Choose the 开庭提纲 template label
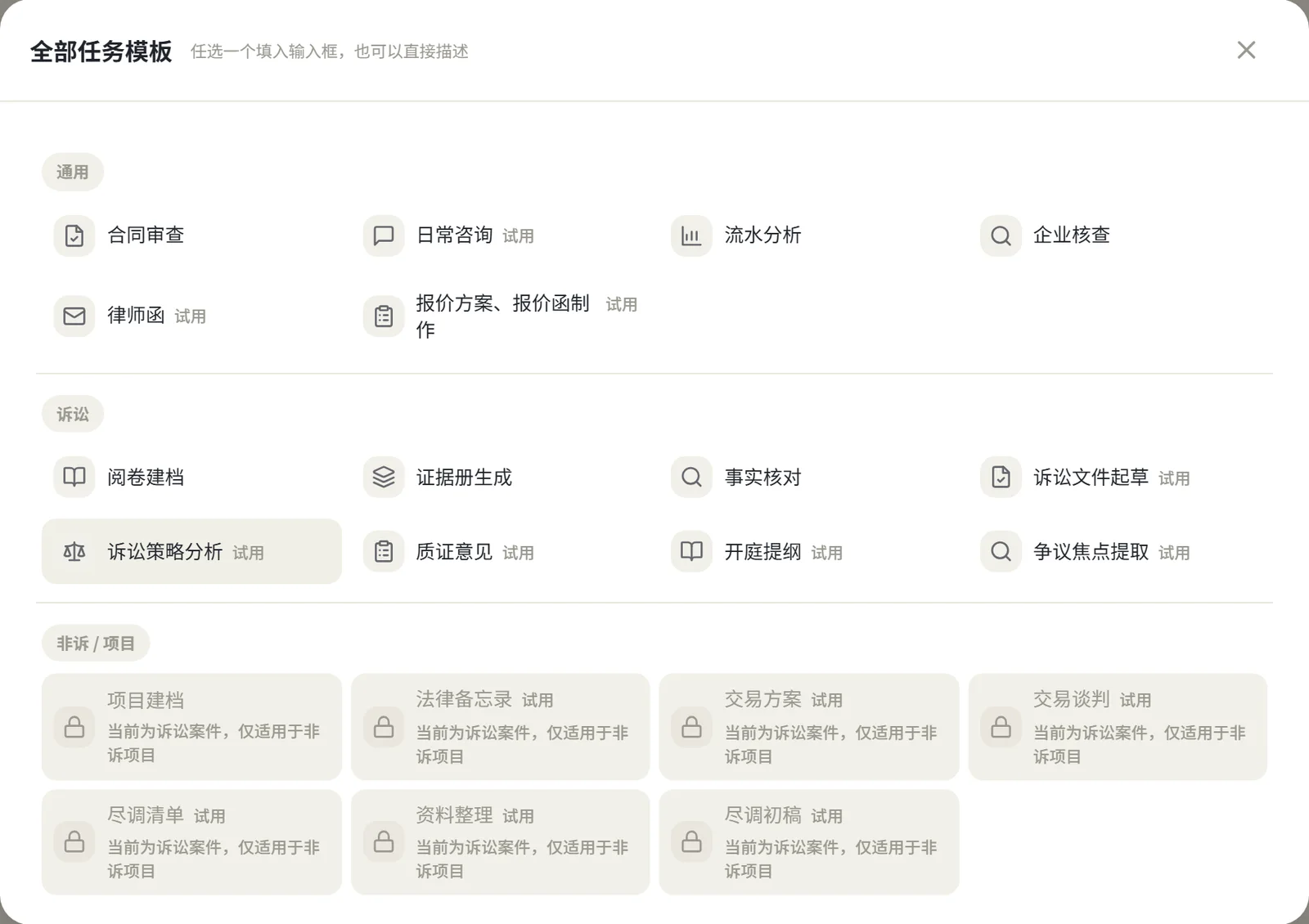The height and width of the screenshot is (924, 1309). coord(762,552)
